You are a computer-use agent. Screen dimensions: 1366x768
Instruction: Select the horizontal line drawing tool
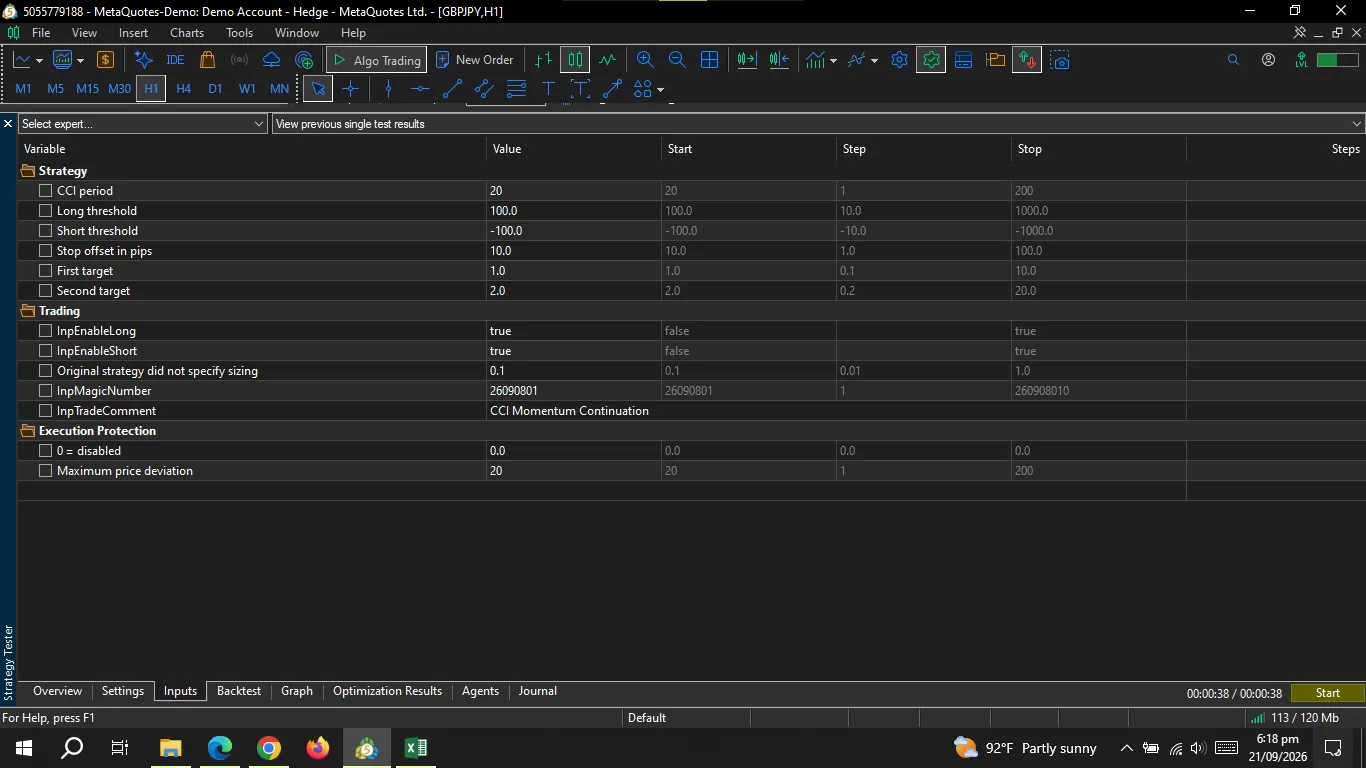pyautogui.click(x=420, y=89)
